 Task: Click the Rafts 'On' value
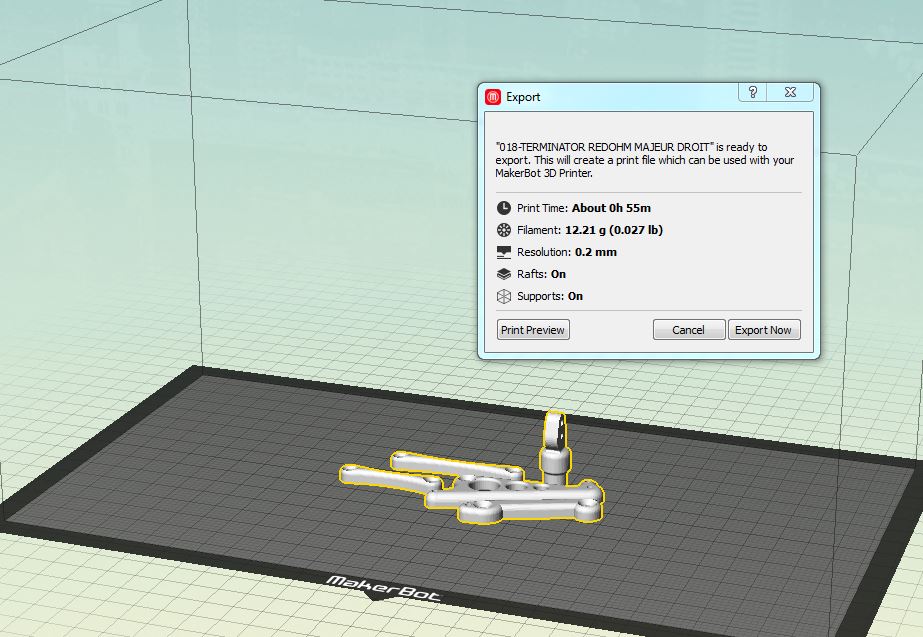click(558, 274)
